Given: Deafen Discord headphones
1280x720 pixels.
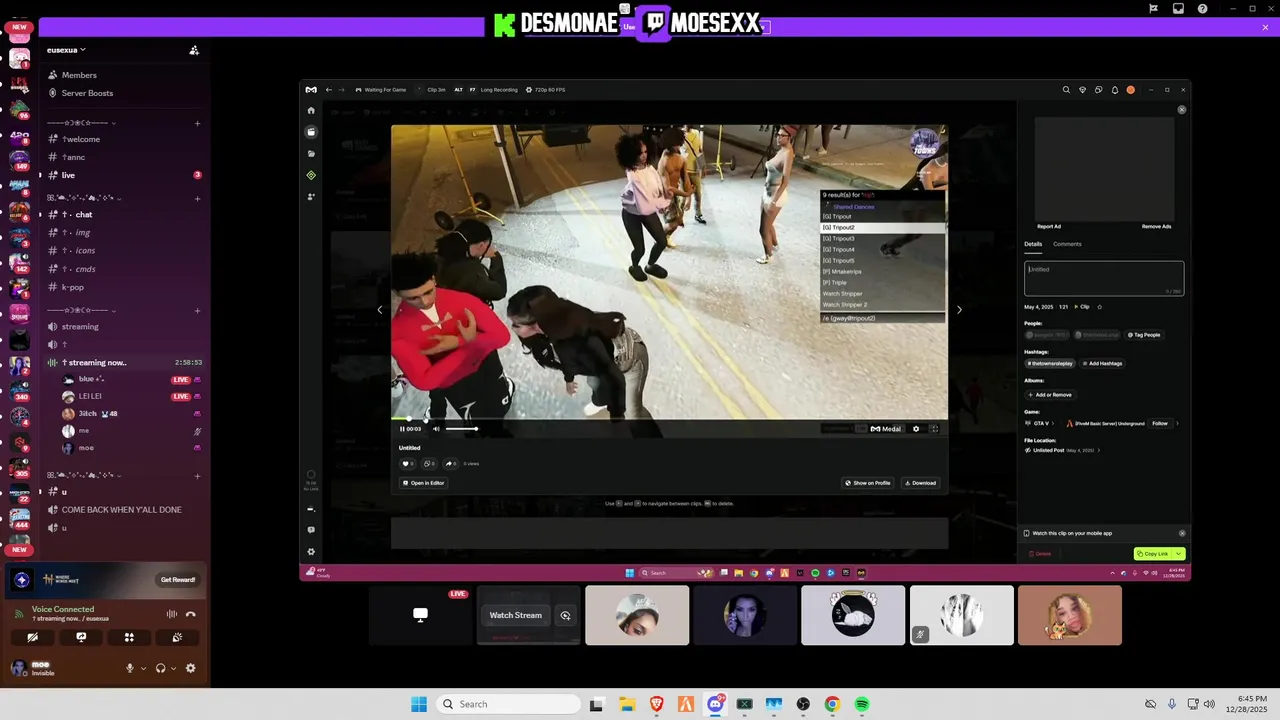Looking at the screenshot, I should [160, 668].
